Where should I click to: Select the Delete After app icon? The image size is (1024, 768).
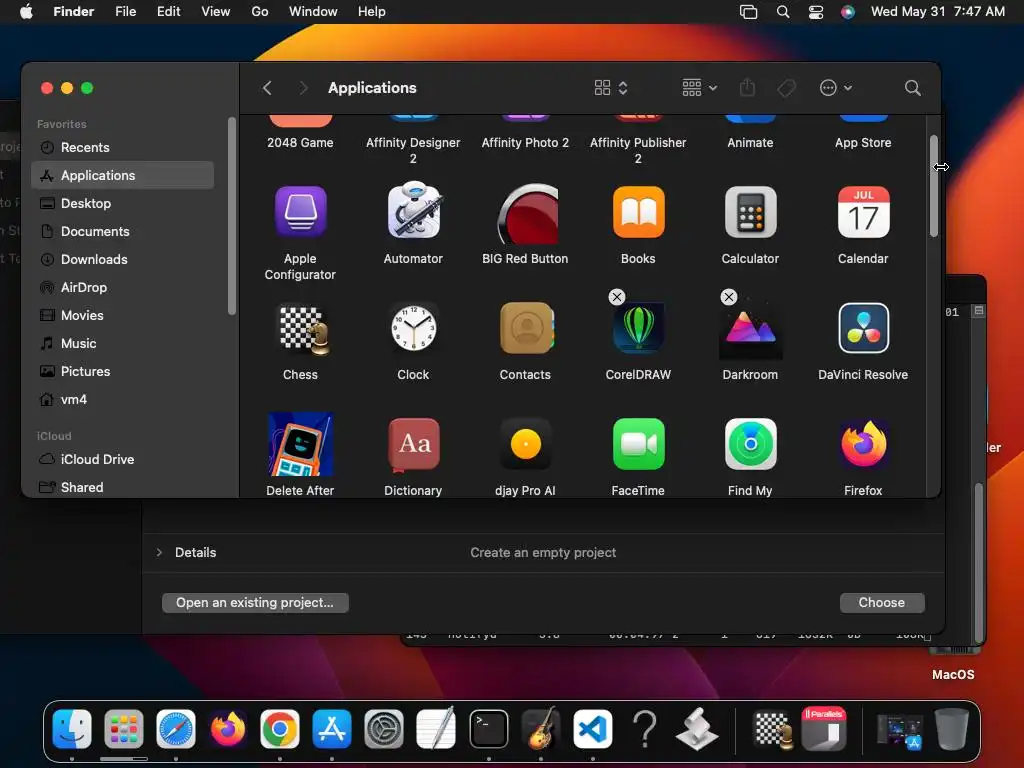point(300,444)
